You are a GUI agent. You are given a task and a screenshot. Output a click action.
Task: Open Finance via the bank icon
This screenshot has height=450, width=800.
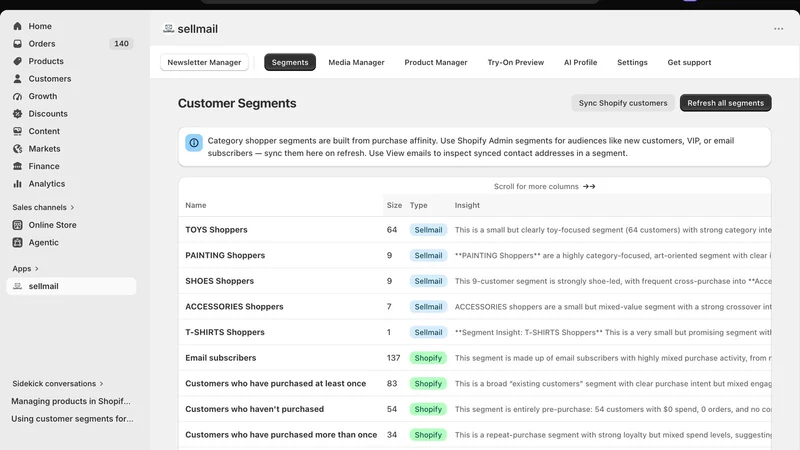pyautogui.click(x=17, y=166)
